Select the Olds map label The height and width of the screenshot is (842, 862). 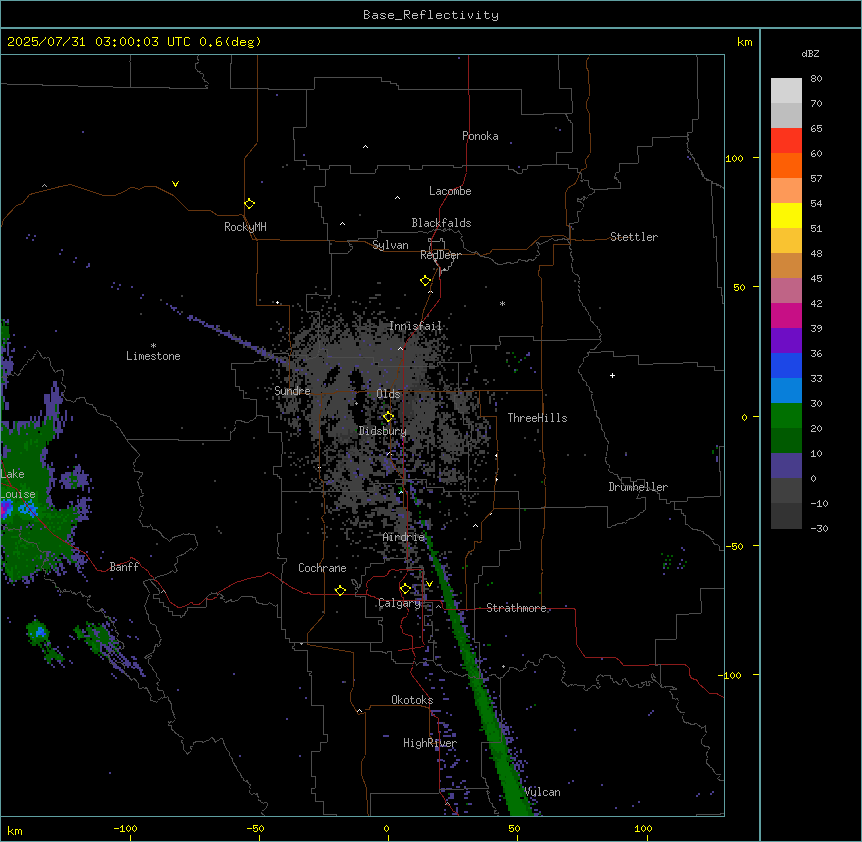388,394
